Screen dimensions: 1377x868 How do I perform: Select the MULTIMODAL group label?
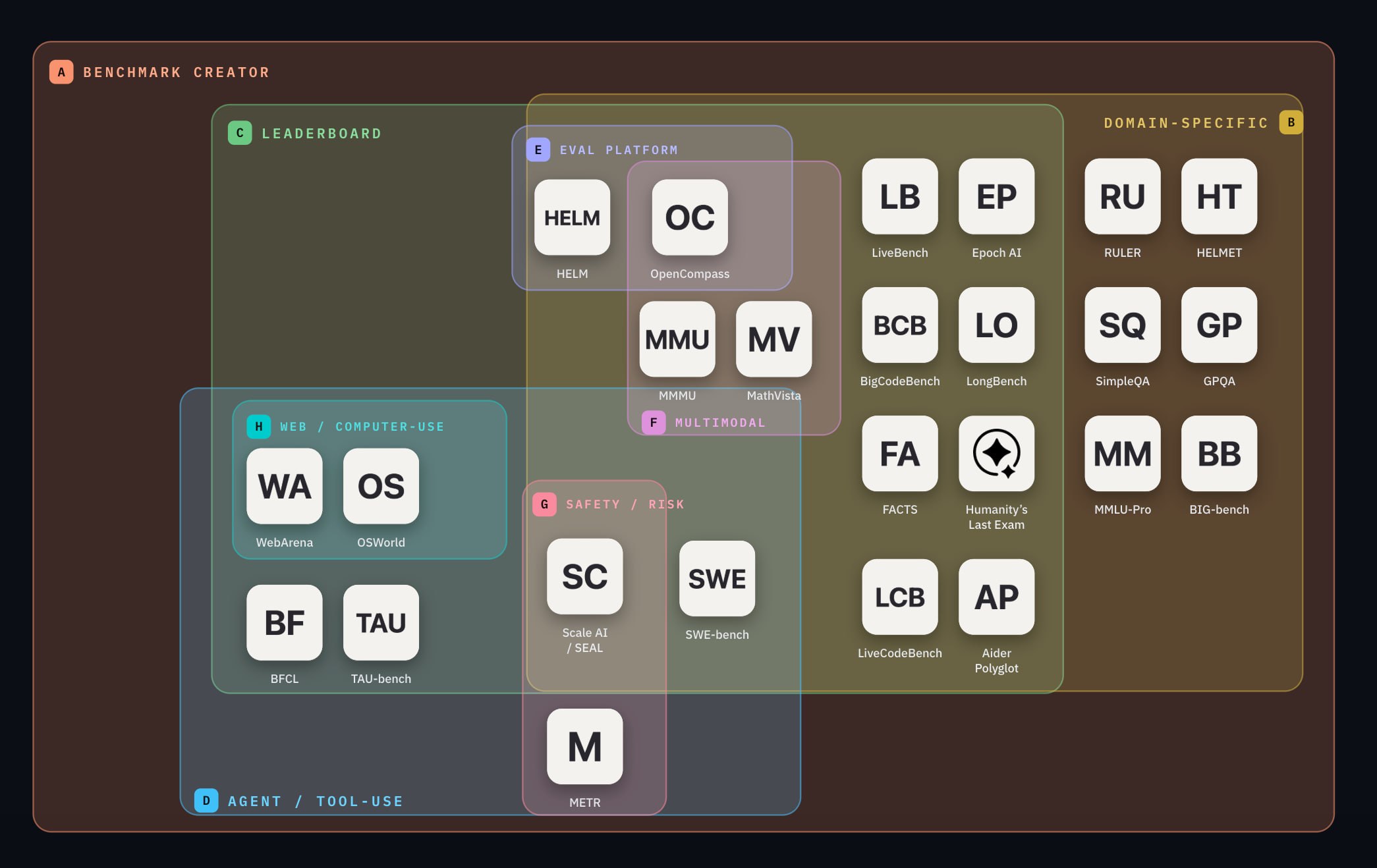721,423
